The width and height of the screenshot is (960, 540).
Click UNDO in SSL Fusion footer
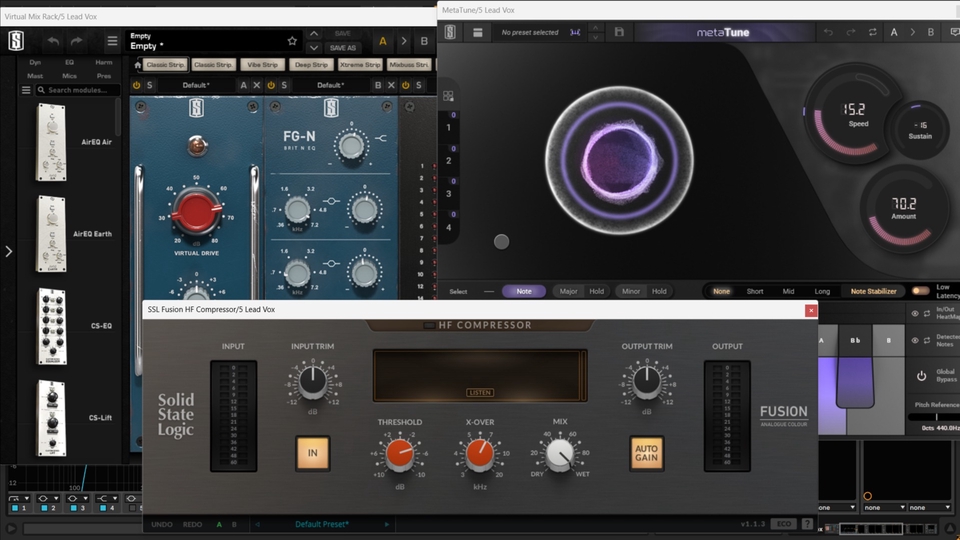coord(162,524)
